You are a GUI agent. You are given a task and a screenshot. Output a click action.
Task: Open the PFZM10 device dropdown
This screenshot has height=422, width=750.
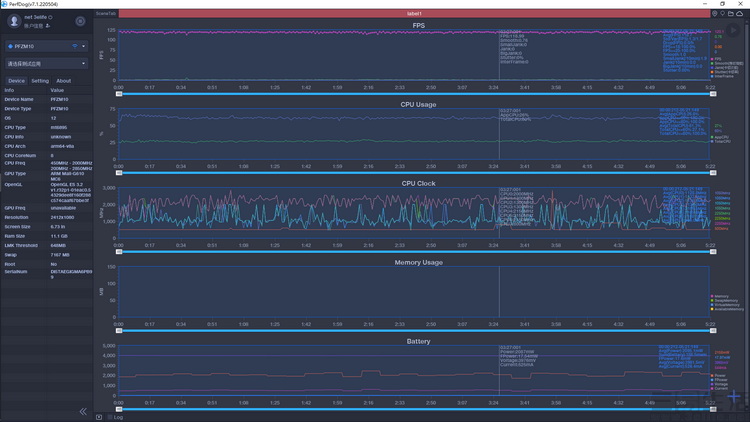[x=46, y=46]
